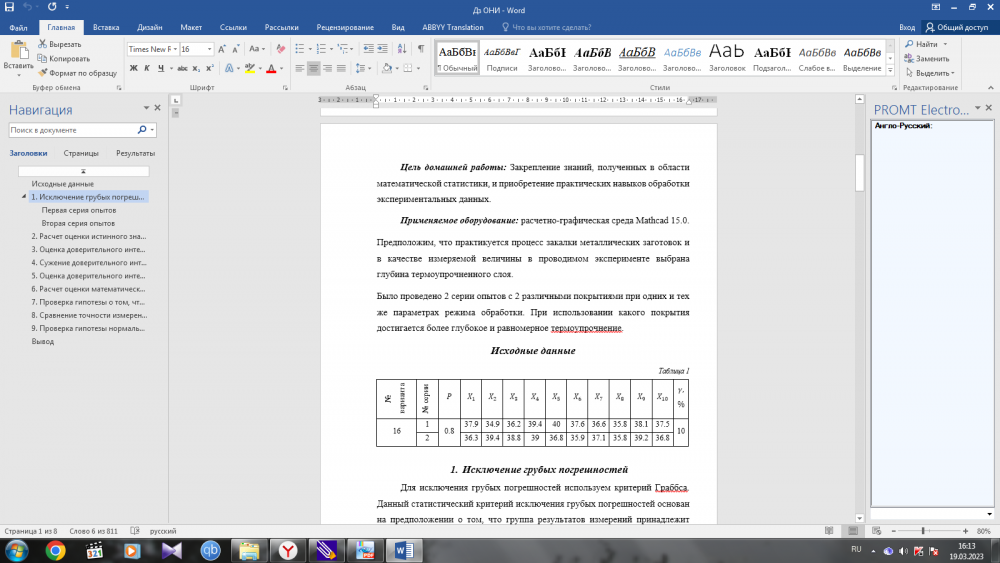Toggle center paragraph alignment
The image size is (1000, 563).
(313, 68)
